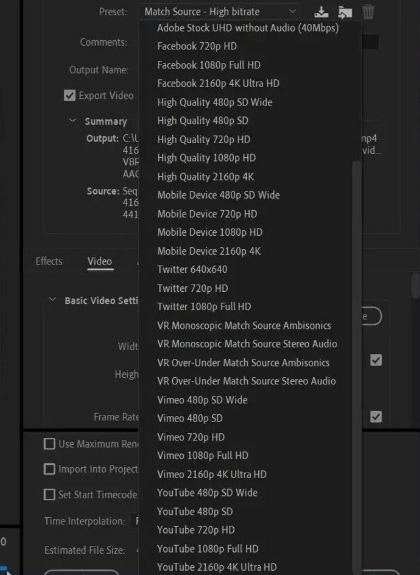Viewport: 420px width, 575px height.
Task: Choose High Quality 720p HD preset
Action: [204, 139]
